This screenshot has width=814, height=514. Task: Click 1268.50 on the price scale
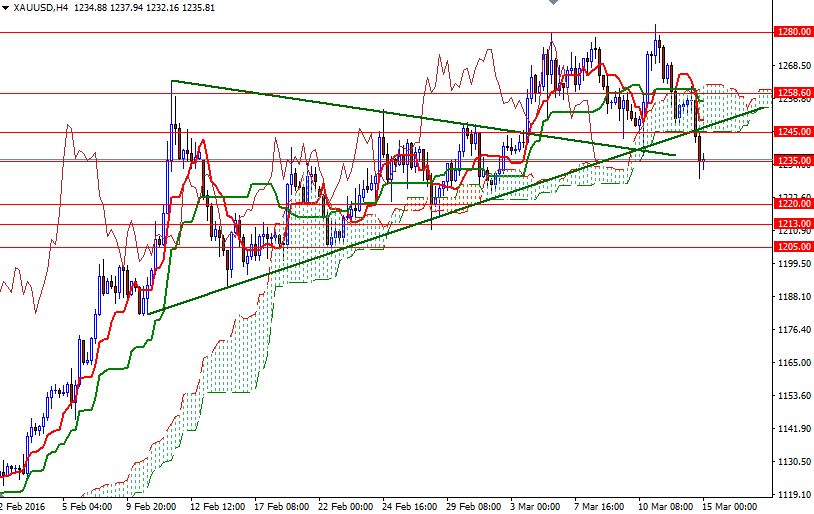pos(792,66)
